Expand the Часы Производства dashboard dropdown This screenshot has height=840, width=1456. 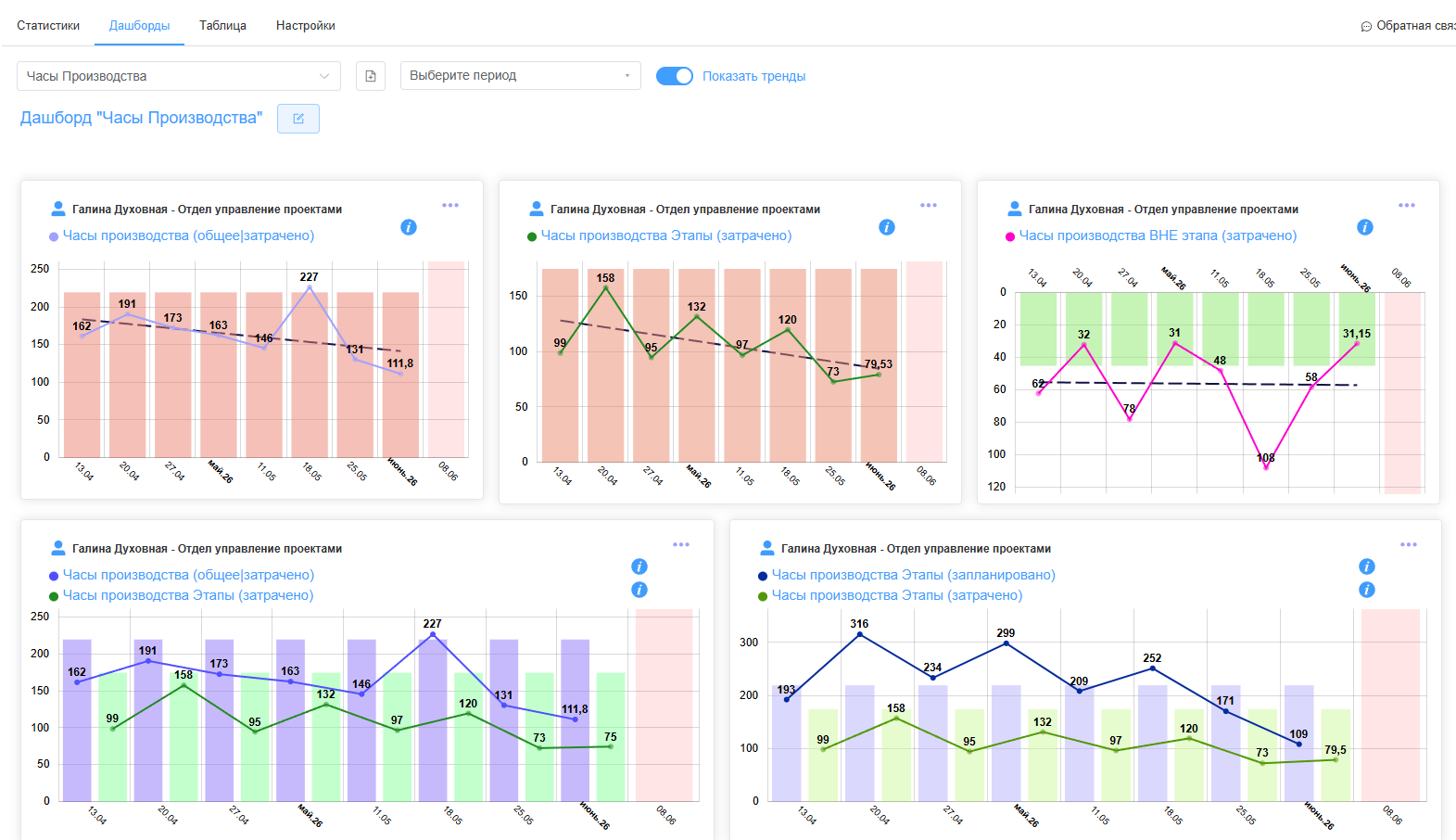pyautogui.click(x=179, y=76)
